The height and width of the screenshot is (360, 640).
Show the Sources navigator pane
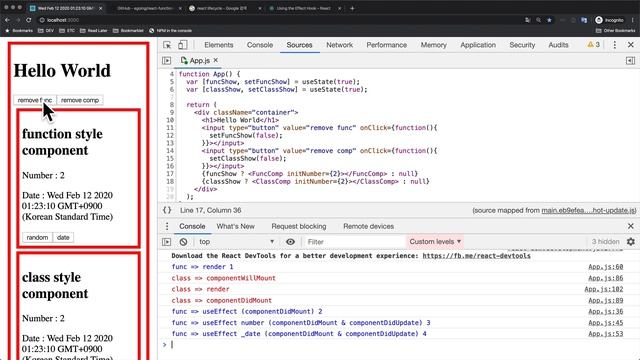click(167, 60)
